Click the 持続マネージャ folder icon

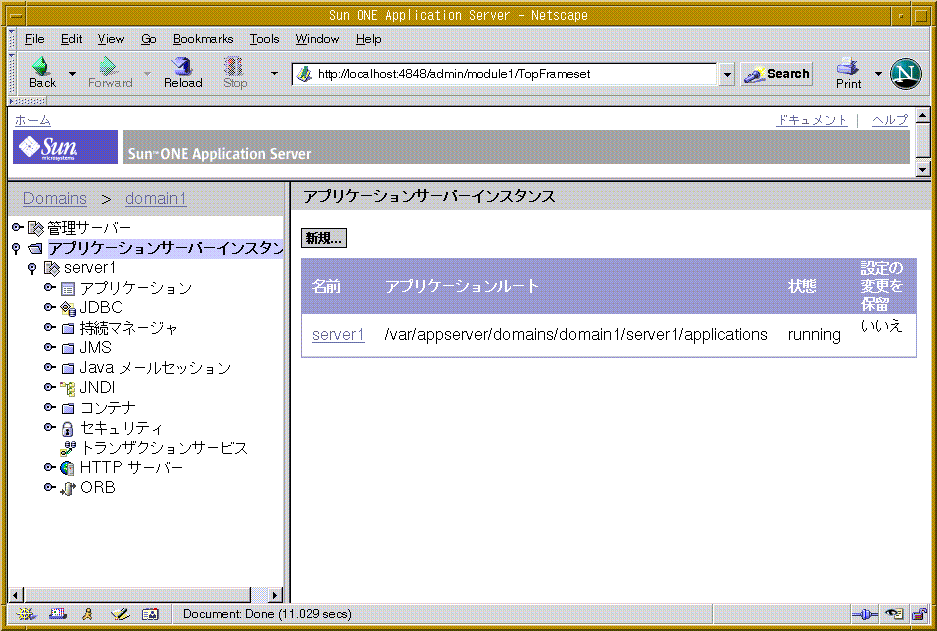pyautogui.click(x=68, y=329)
